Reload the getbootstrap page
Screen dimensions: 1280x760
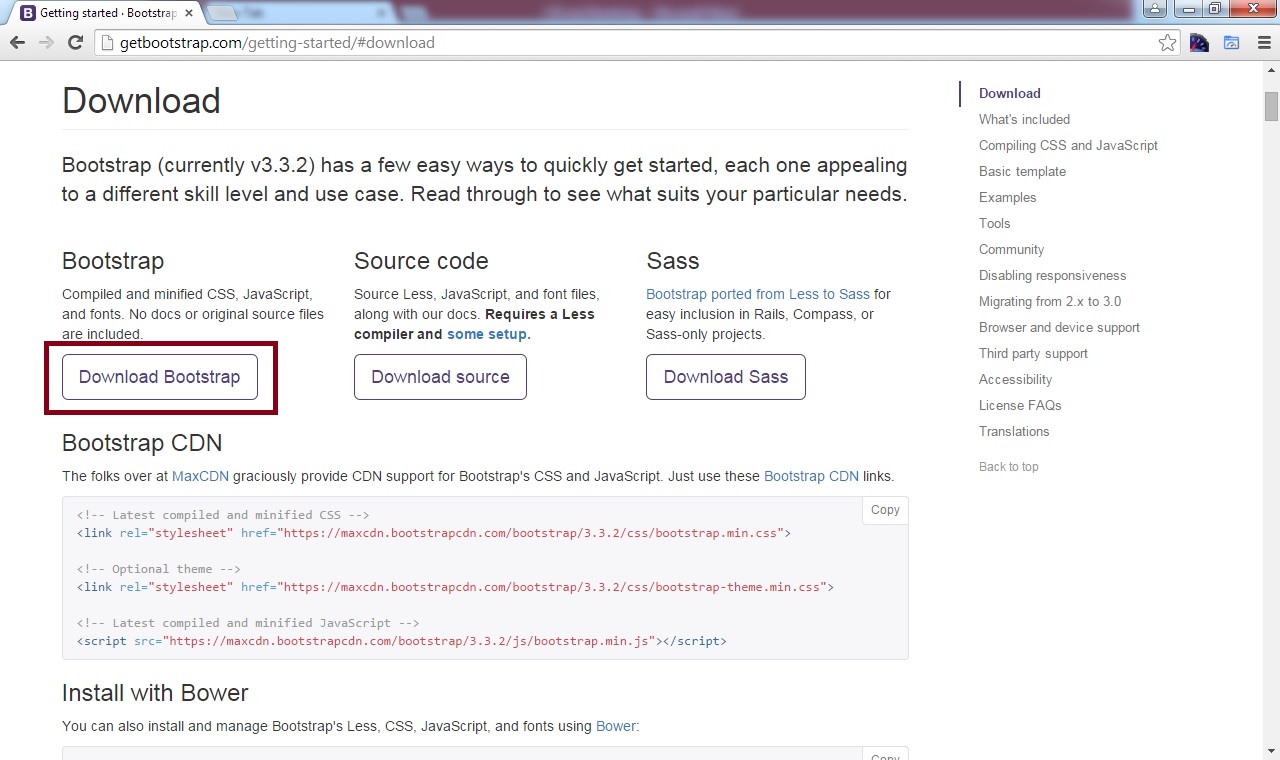pos(75,43)
